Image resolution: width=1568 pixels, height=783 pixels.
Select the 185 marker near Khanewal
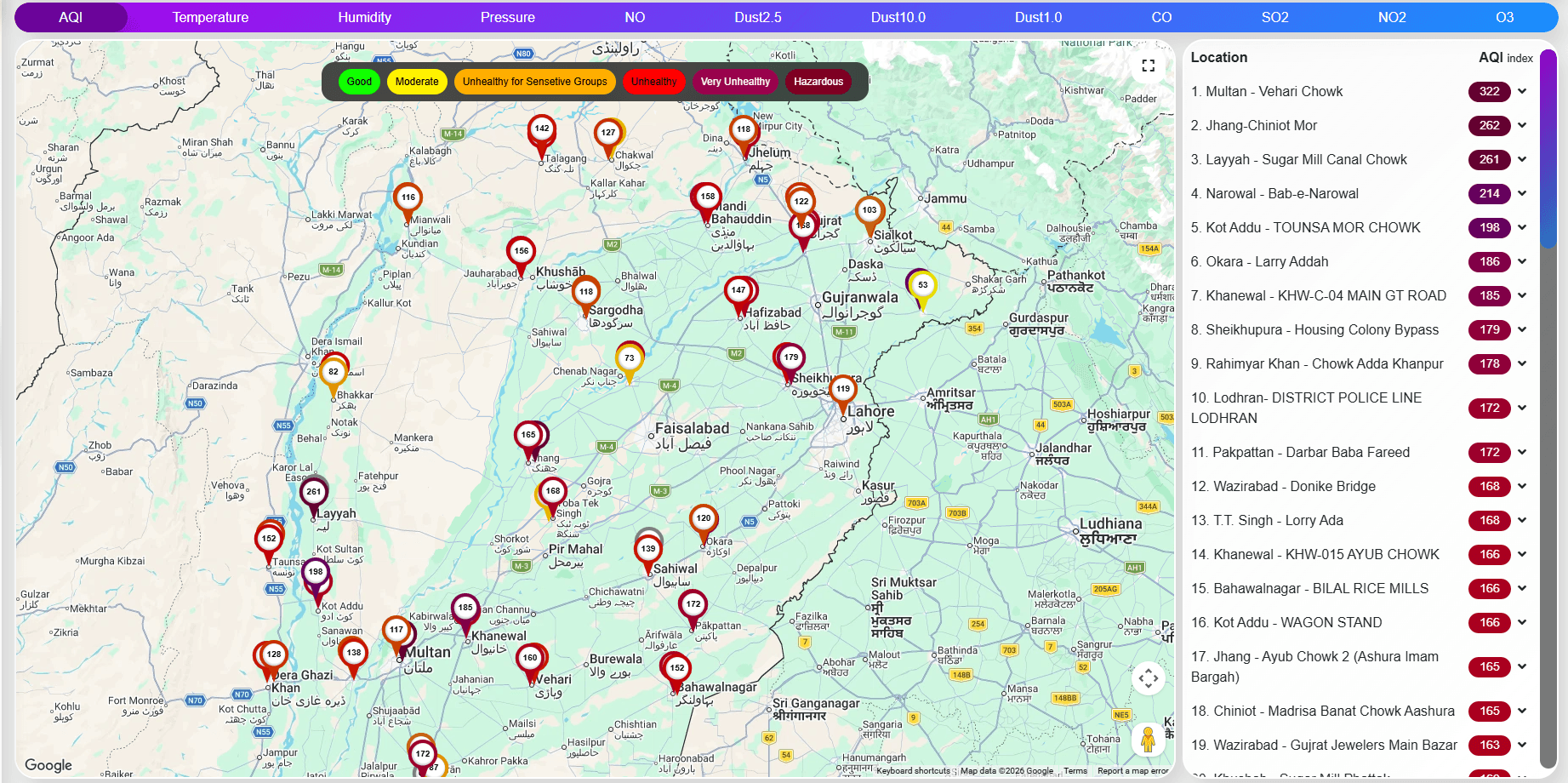465,614
